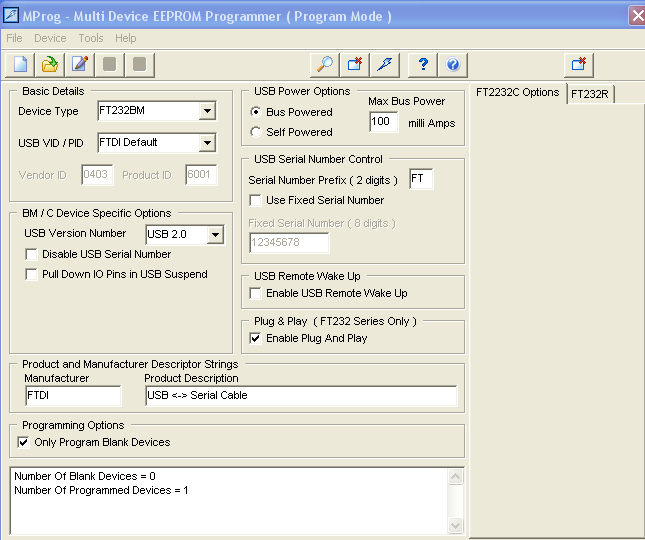Click the New blank template toolbar icon
This screenshot has width=645, height=540.
pos(20,65)
